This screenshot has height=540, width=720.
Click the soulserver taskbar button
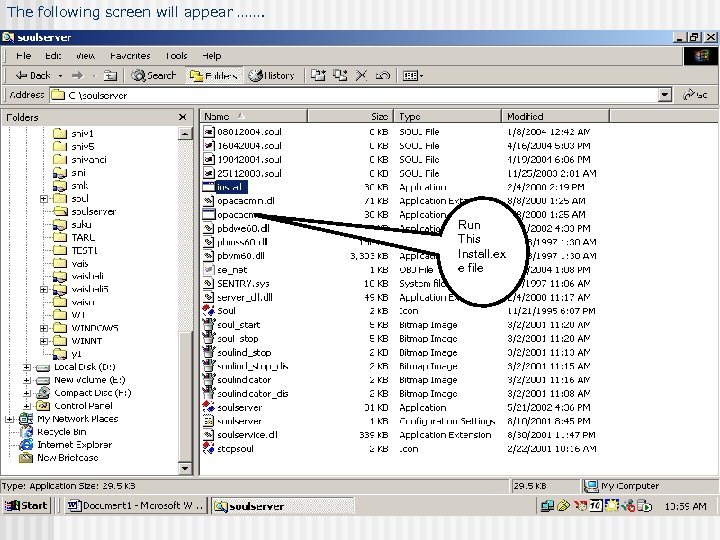pos(282,506)
